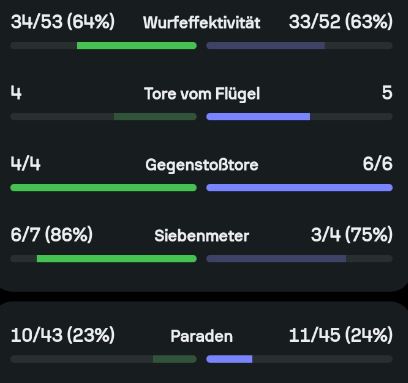The width and height of the screenshot is (408, 383).
Task: Click the 10/43 (23%) Paraden value
Action: [63, 335]
